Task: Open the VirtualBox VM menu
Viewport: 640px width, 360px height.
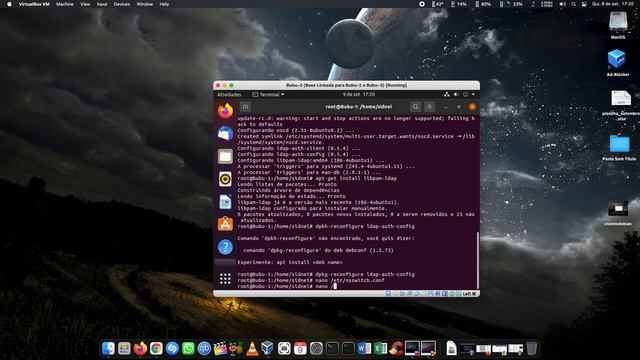Action: tap(34, 4)
